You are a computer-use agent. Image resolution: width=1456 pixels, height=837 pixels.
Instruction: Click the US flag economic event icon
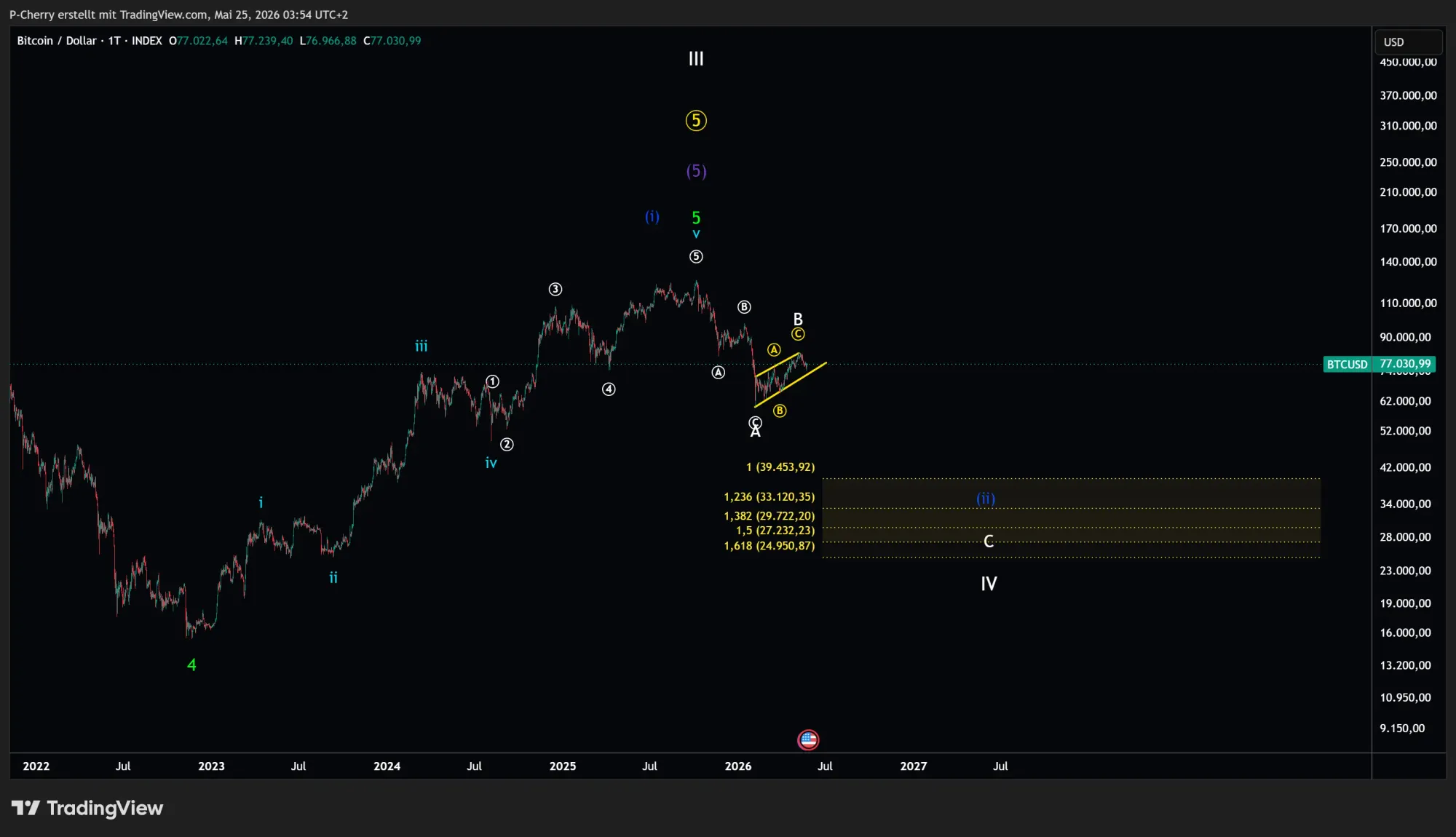808,740
